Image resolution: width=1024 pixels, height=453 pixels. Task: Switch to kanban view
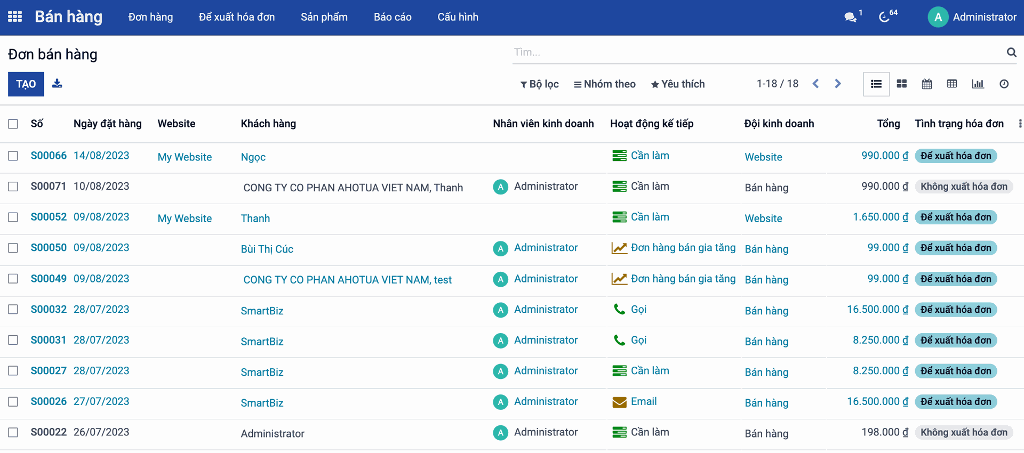902,84
